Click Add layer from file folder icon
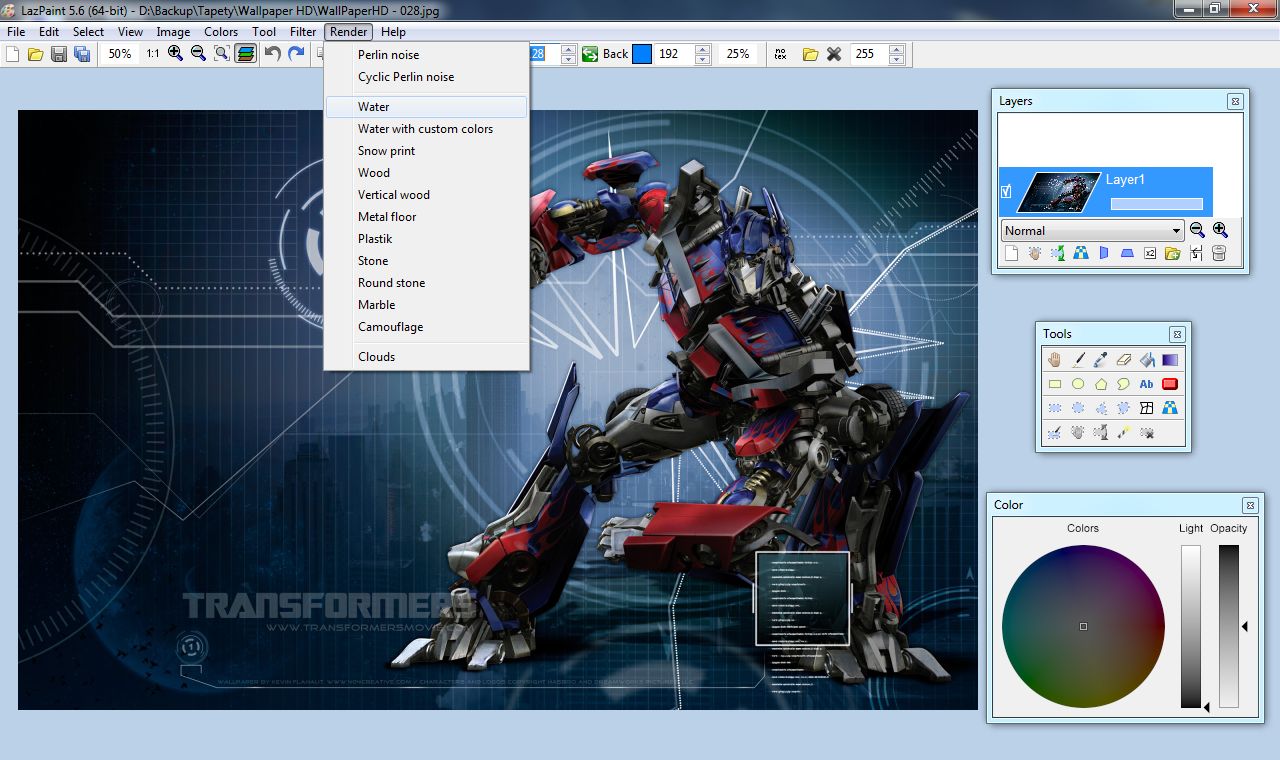 1173,254
